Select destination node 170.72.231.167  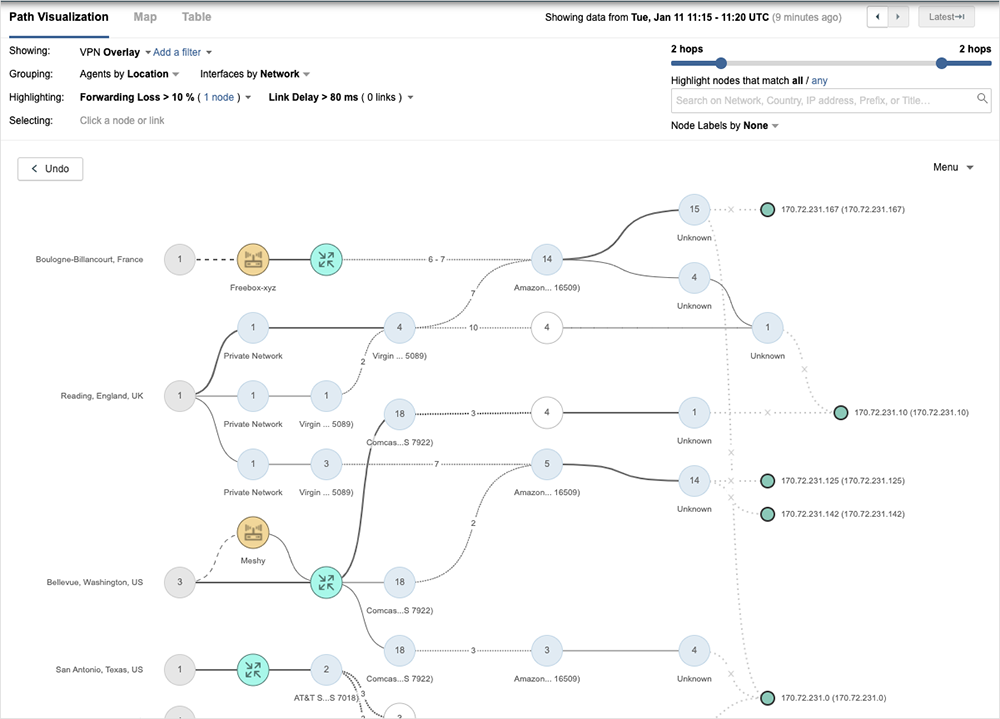pos(767,210)
